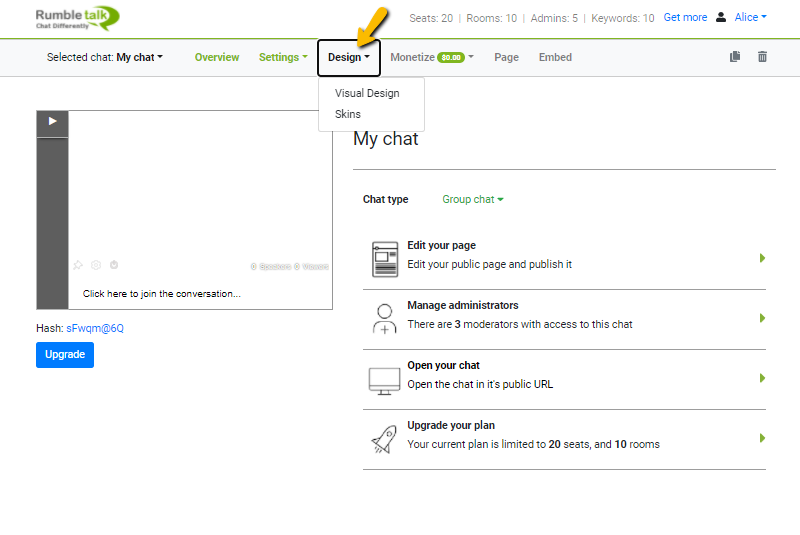Click the page layout icon beside Edit your page

point(384,259)
